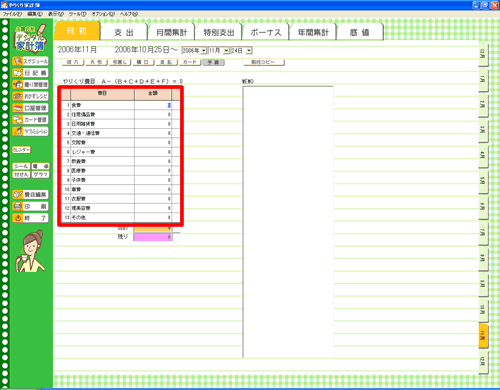
Task: Select the レジャー費 row label
Action: tap(83, 152)
